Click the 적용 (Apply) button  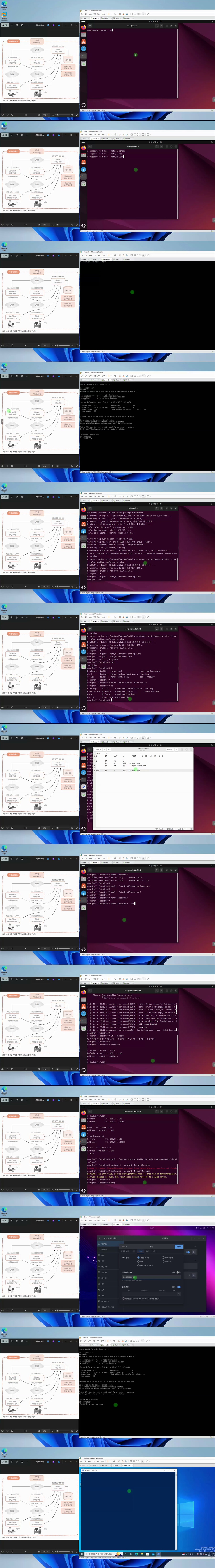tap(179, 1247)
